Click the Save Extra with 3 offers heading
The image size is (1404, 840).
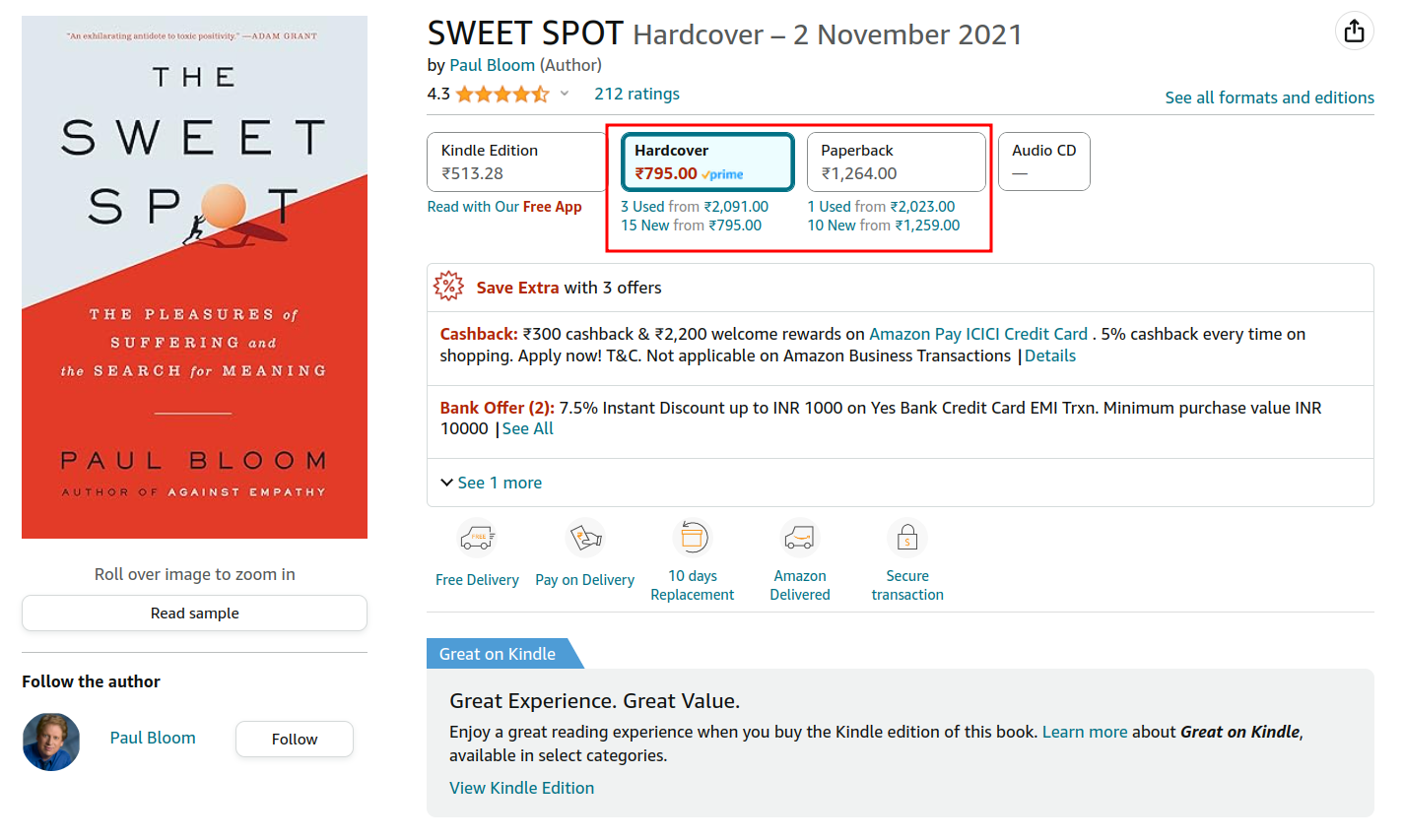click(x=568, y=288)
